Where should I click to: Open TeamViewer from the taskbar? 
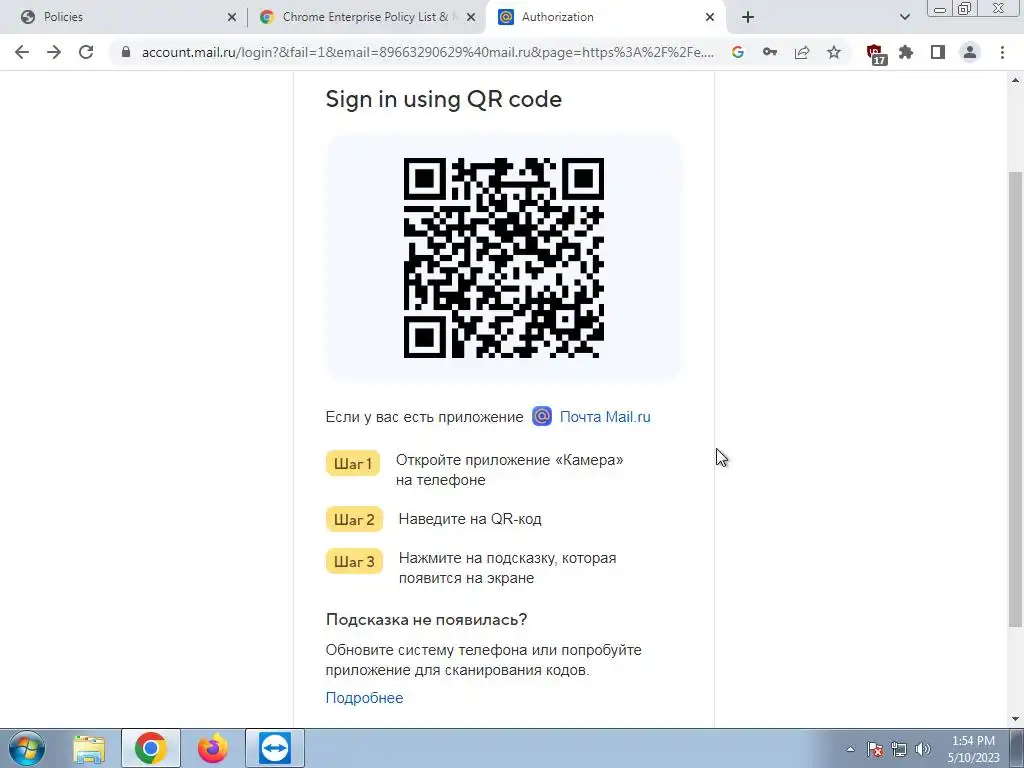275,748
